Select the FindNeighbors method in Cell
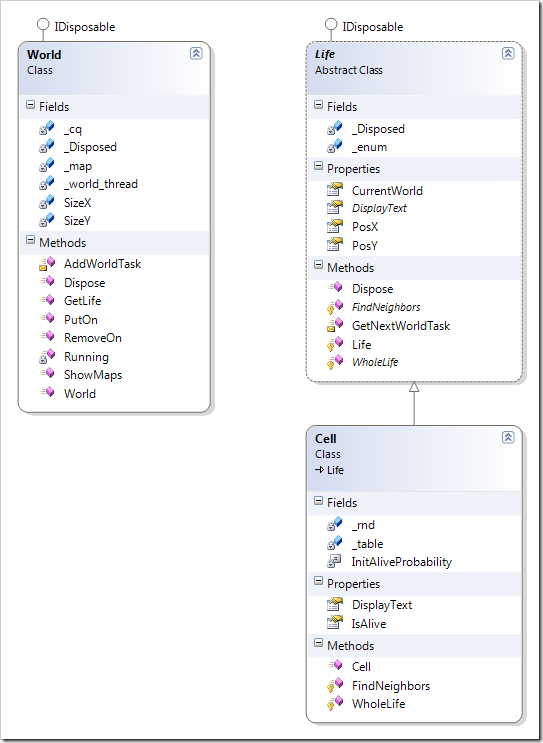 391,686
